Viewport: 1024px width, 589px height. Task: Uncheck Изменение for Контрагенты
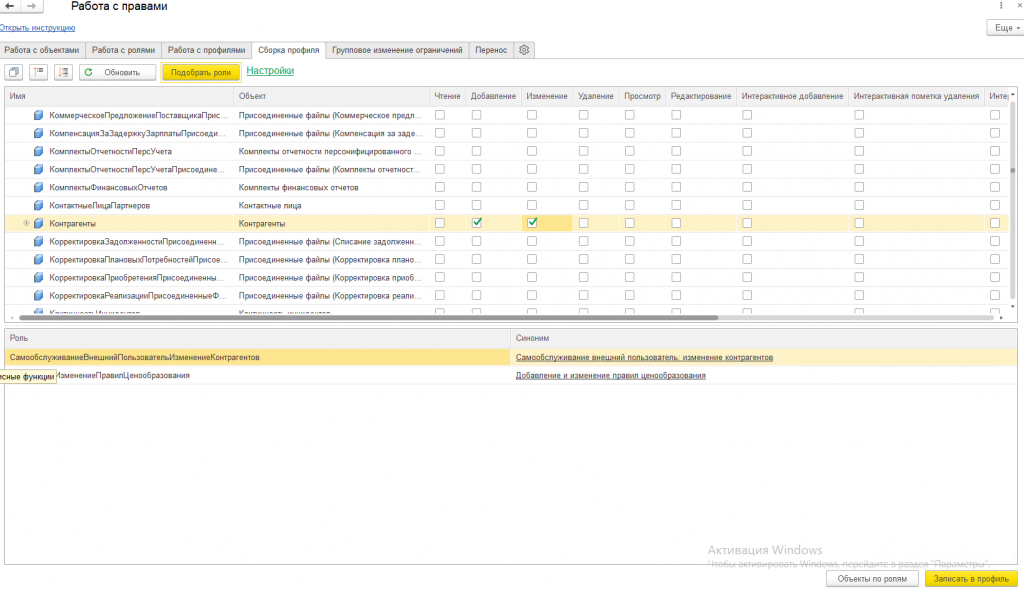point(532,223)
